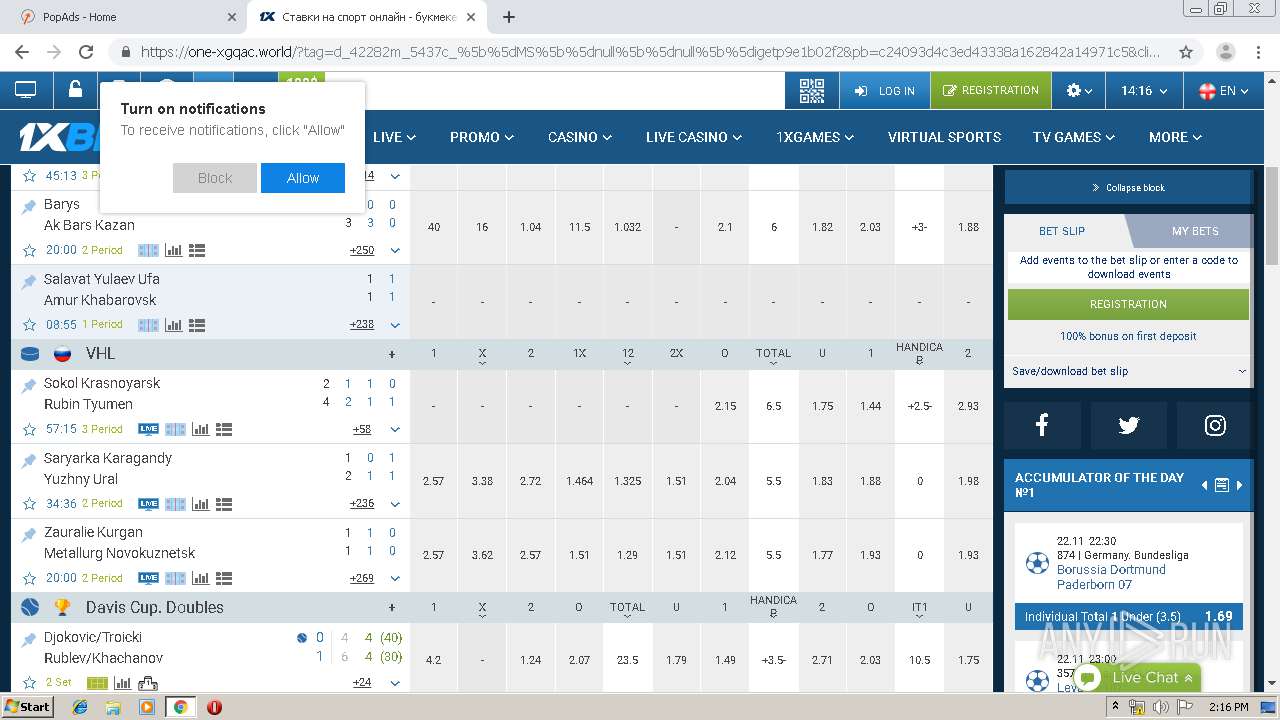Image resolution: width=1280 pixels, height=720 pixels.
Task: Open the list icon for Salavat Yulaev match
Action: pos(197,325)
